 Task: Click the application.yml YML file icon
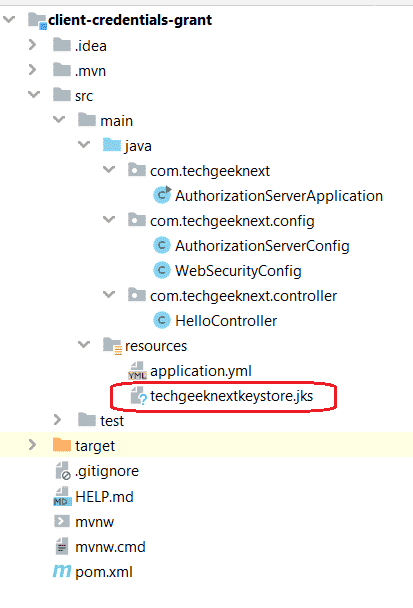pyautogui.click(x=137, y=371)
